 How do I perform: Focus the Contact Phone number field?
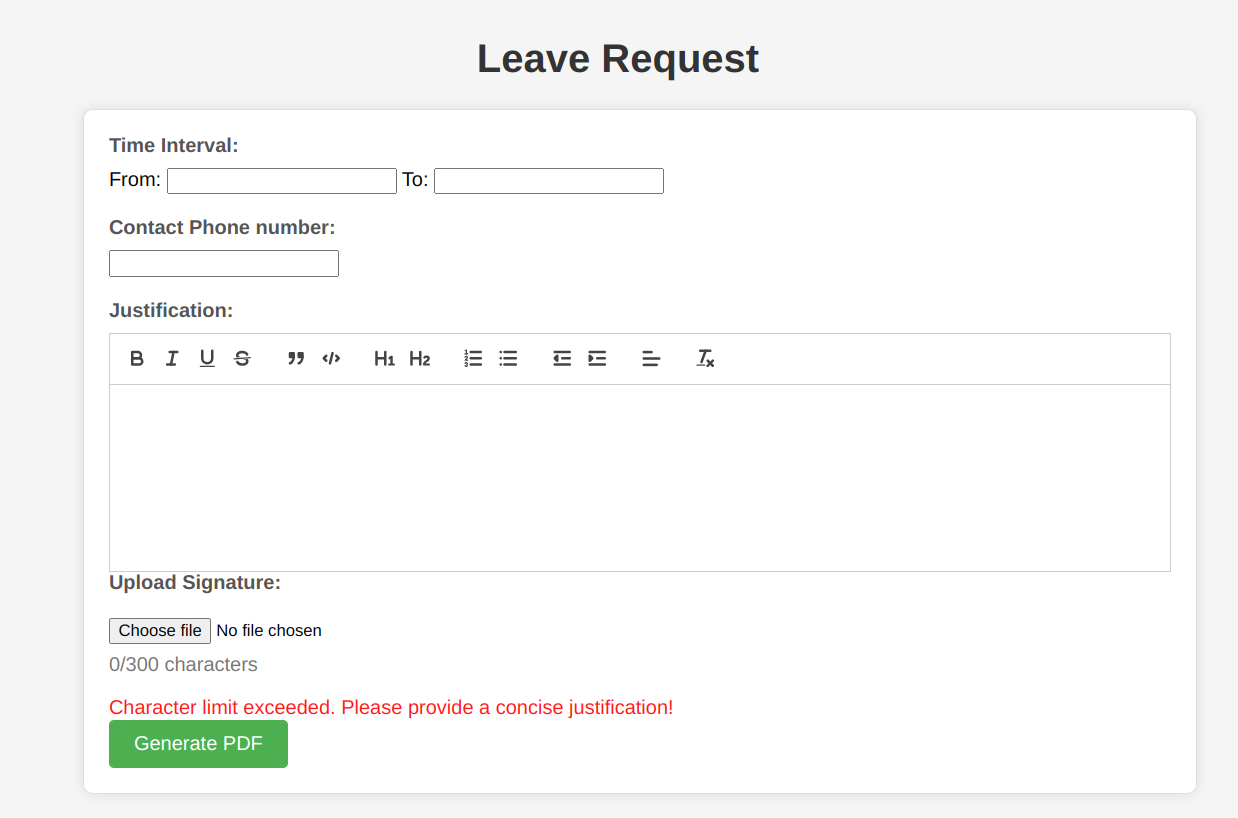(224, 263)
